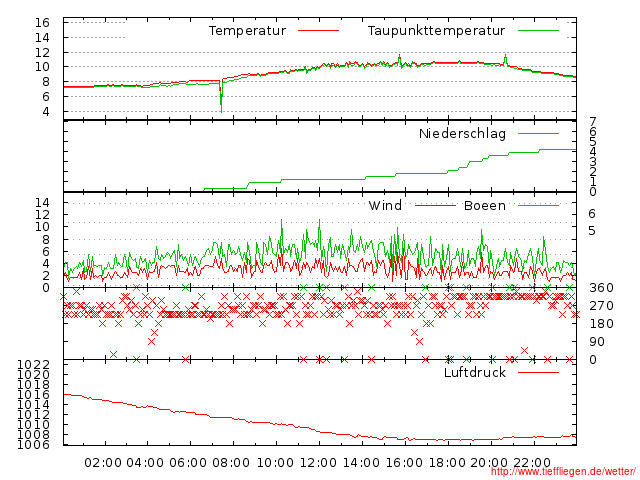Click the red Temperatur legend line
This screenshot has width=640, height=480.
318,31
